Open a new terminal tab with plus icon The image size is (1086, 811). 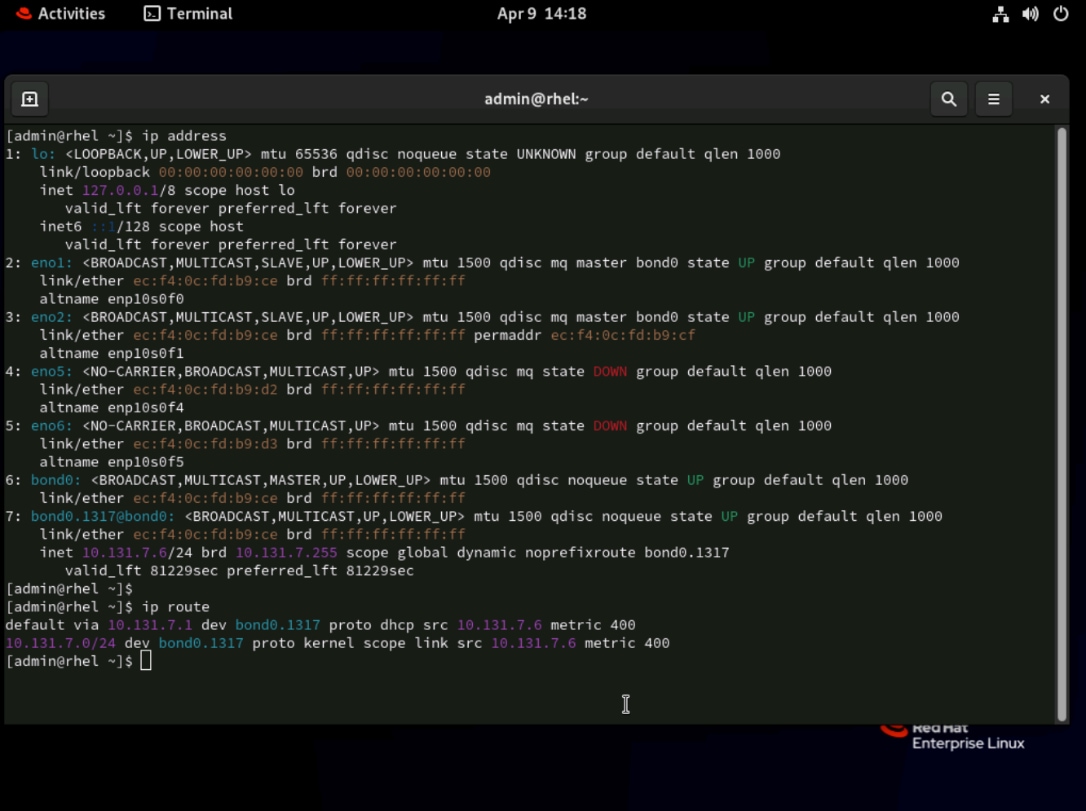(30, 99)
